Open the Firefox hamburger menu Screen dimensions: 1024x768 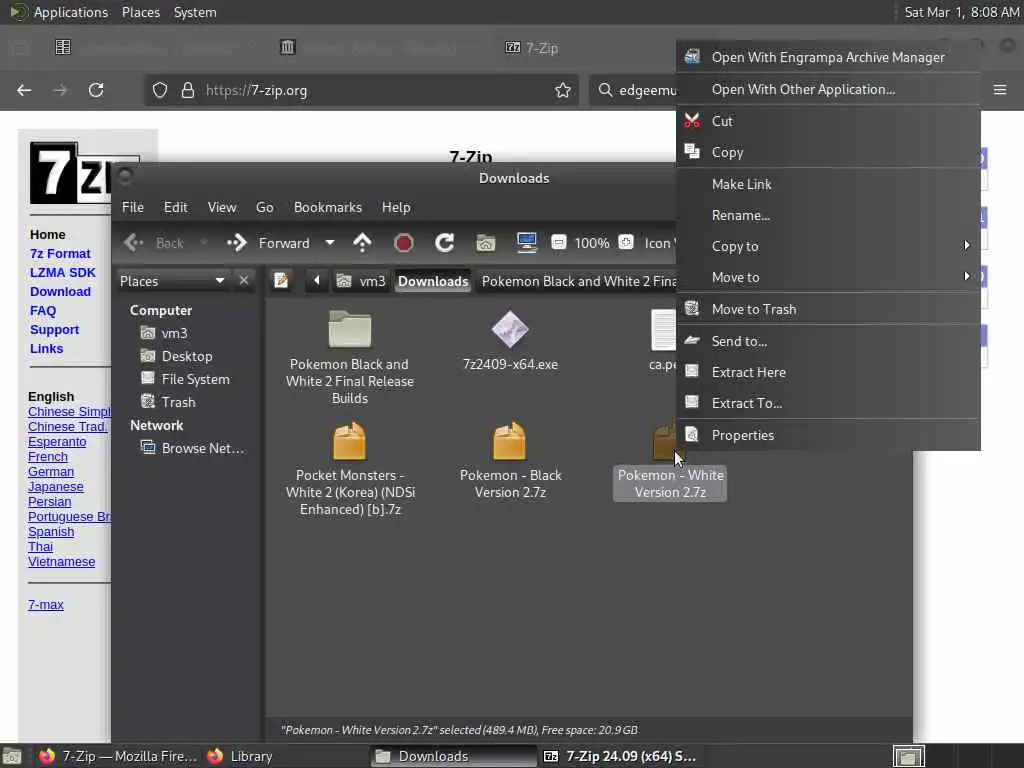click(1000, 89)
